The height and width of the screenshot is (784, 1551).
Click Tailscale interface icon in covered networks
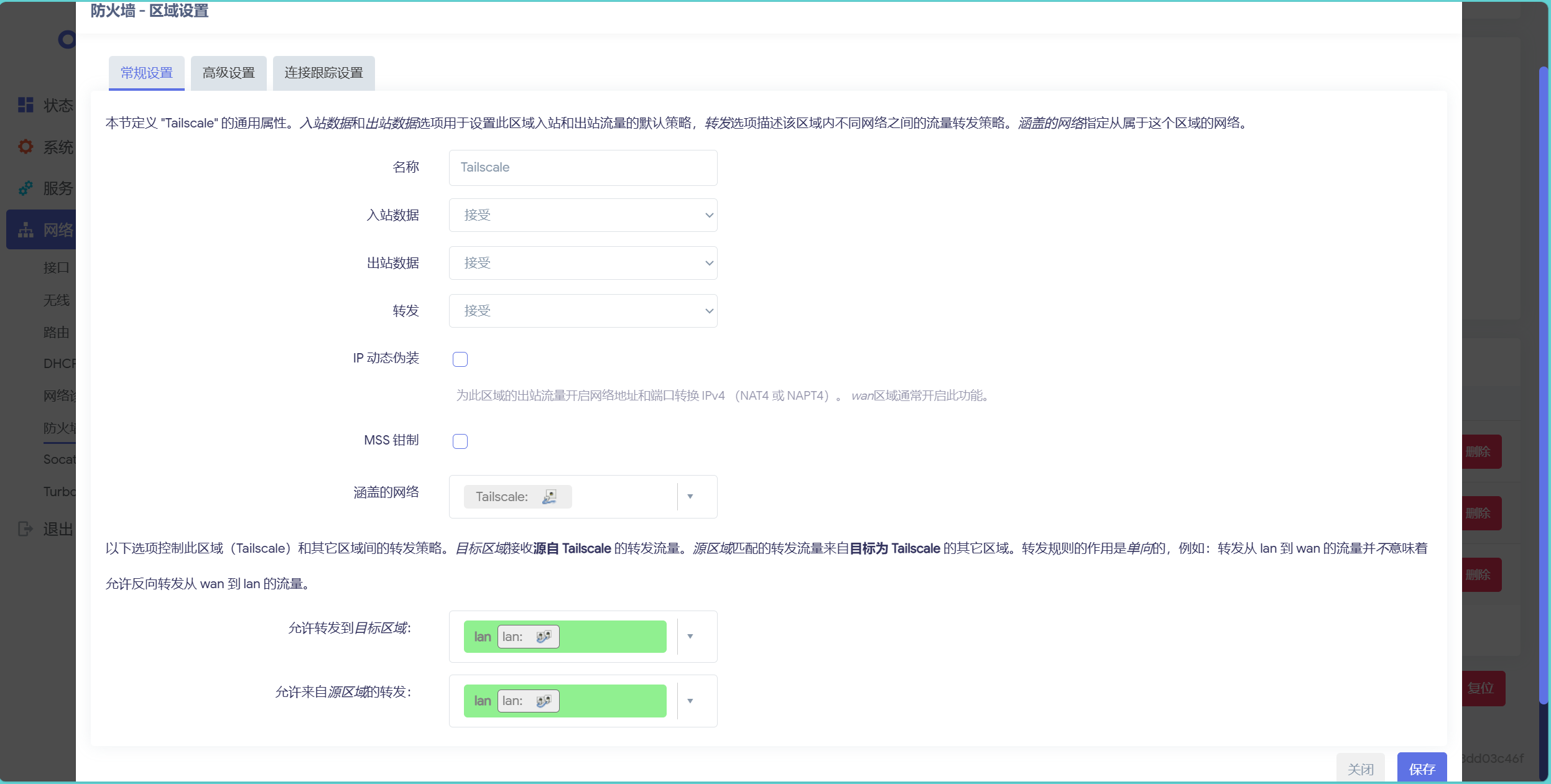[549, 497]
